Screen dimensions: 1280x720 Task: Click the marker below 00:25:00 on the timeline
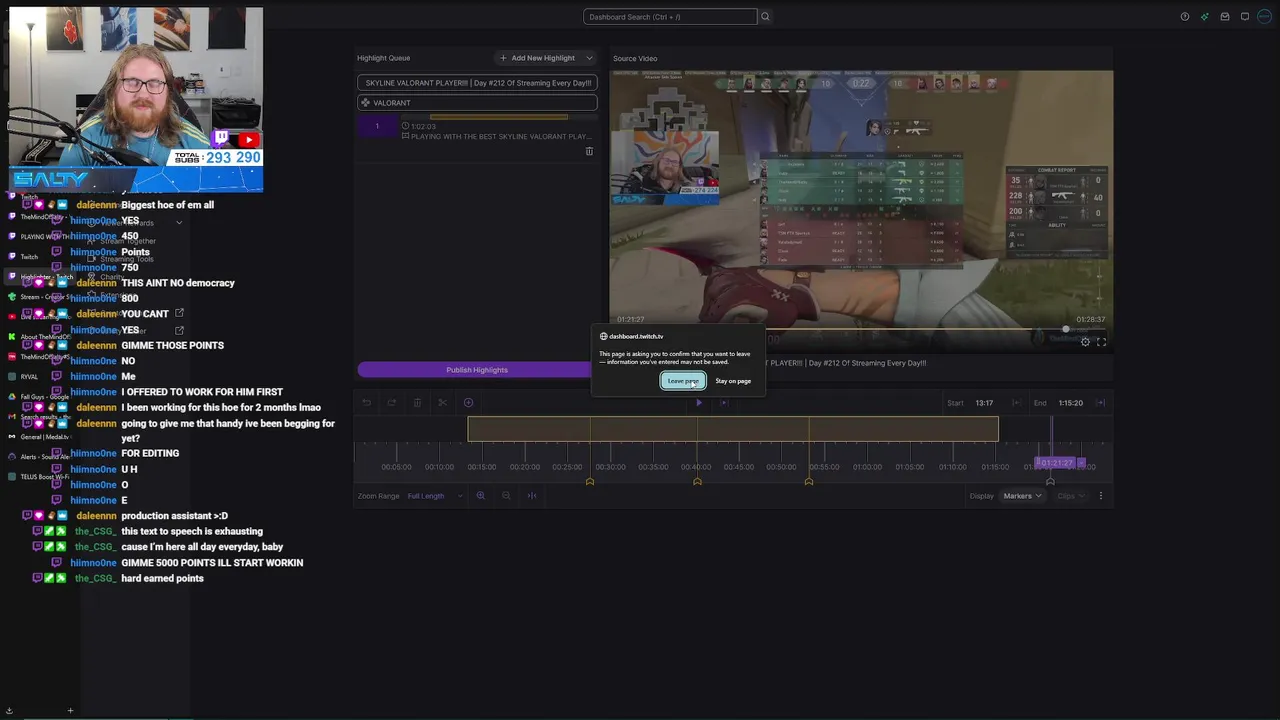[x=590, y=482]
